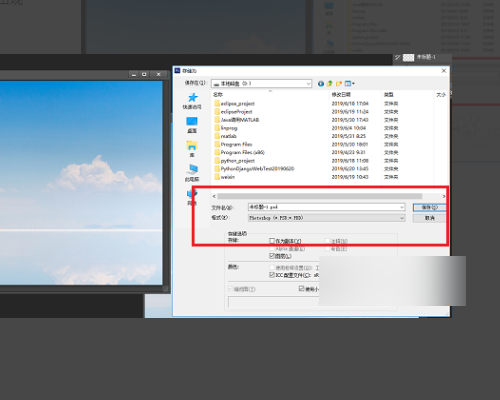The height and width of the screenshot is (400, 500).
Task: Create a new folder icon
Action: (x=339, y=84)
